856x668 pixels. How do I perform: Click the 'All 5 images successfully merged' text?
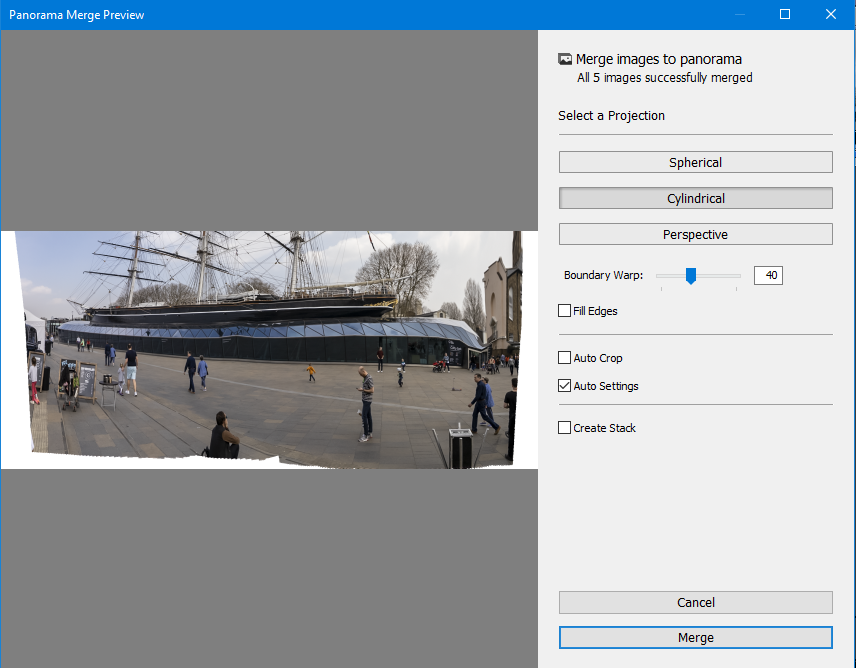pyautogui.click(x=664, y=77)
